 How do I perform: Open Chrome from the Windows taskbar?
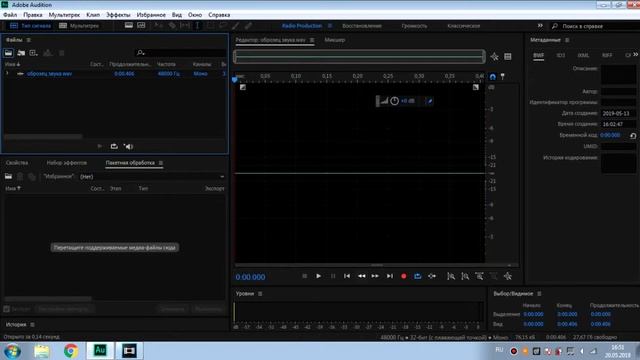(71, 351)
